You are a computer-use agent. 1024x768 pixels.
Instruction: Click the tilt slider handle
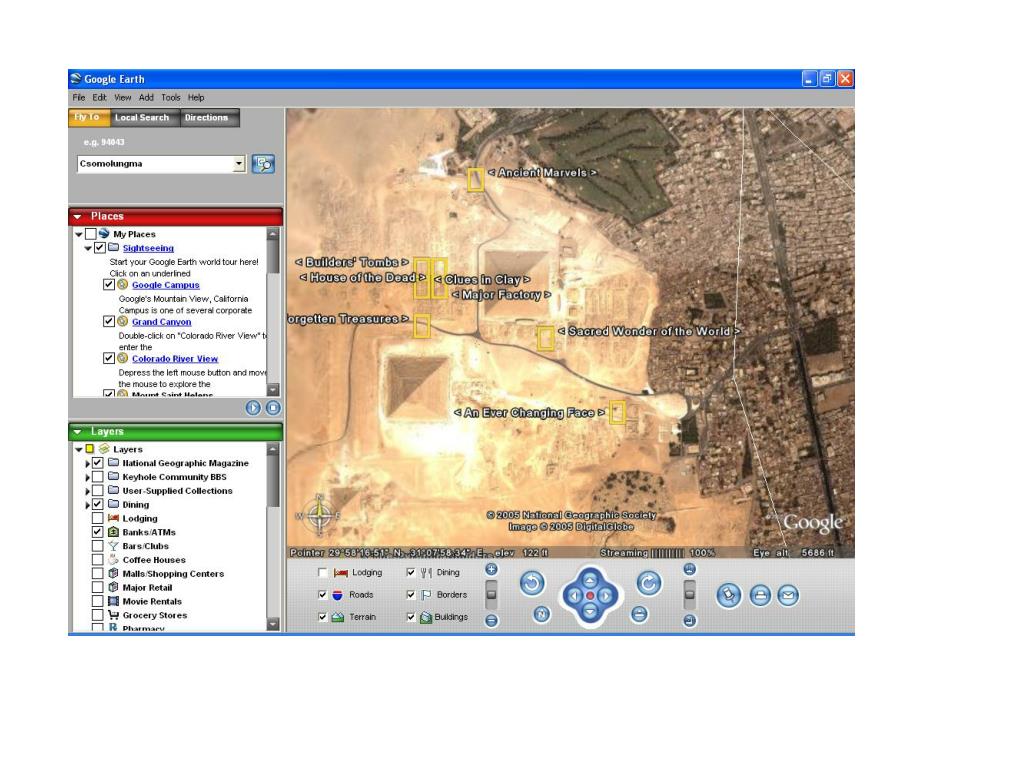pyautogui.click(x=689, y=594)
